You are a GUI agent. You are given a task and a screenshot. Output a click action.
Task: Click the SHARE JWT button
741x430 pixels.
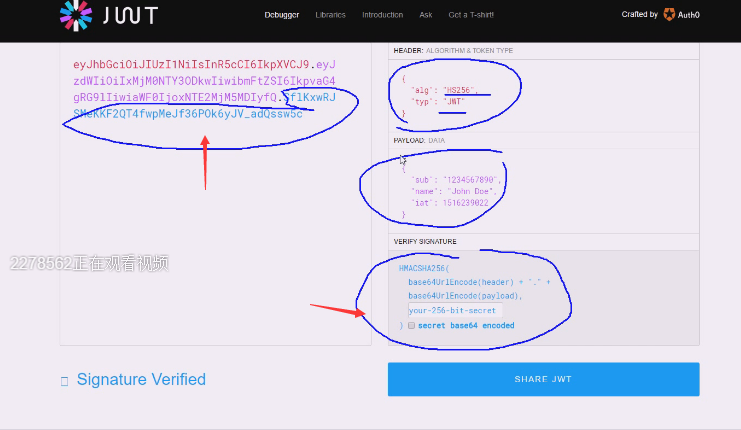click(x=543, y=379)
